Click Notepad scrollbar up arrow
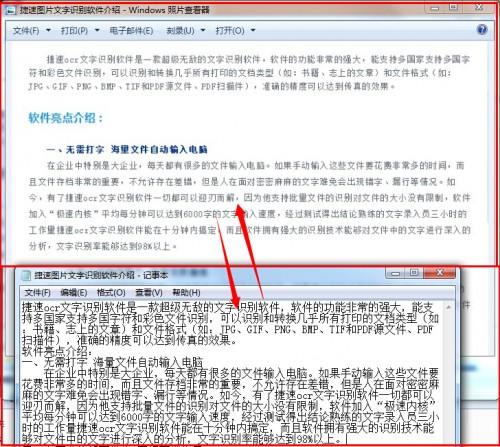This screenshot has height=447, width=500. pos(449,307)
